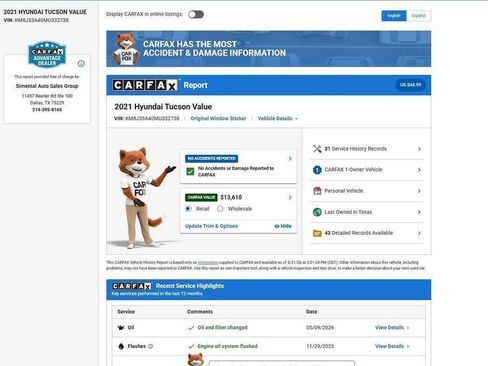This screenshot has width=488, height=366.
Task: Click the CARFAX Advantage Dealer badge
Action: pyautogui.click(x=47, y=54)
